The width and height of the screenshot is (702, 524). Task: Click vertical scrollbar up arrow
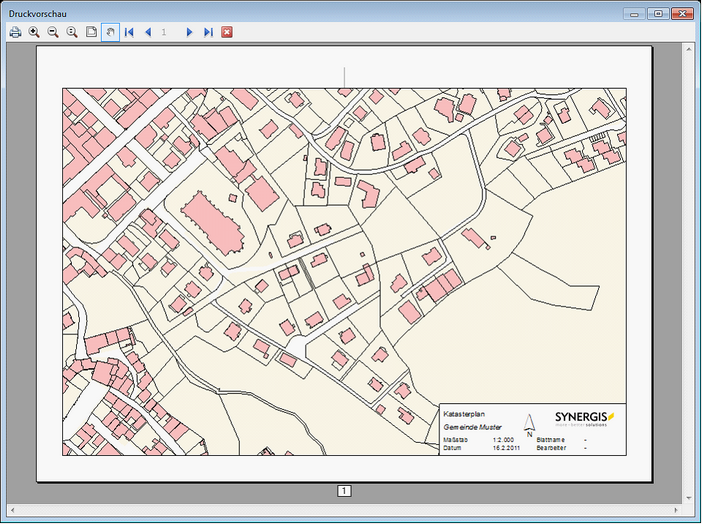pos(689,49)
